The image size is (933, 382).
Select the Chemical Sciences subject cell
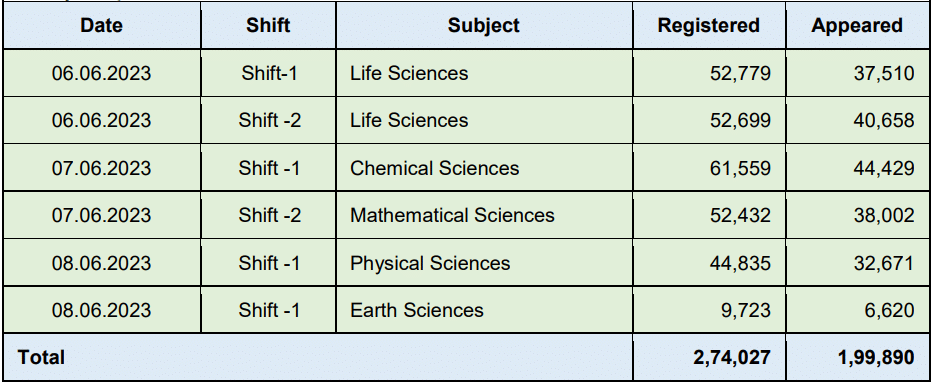[x=484, y=168]
